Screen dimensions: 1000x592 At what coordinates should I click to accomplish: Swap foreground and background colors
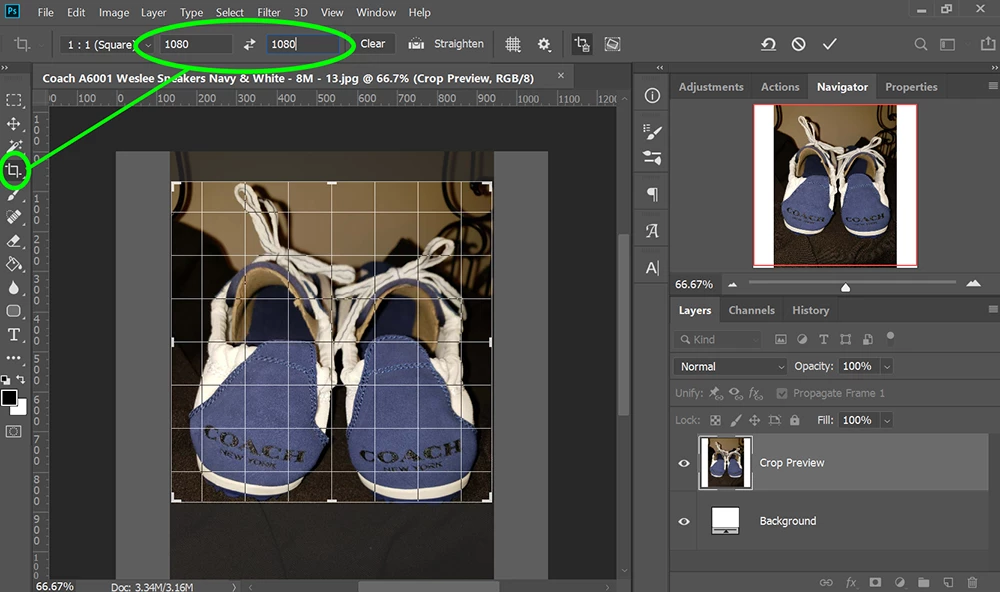coord(21,379)
